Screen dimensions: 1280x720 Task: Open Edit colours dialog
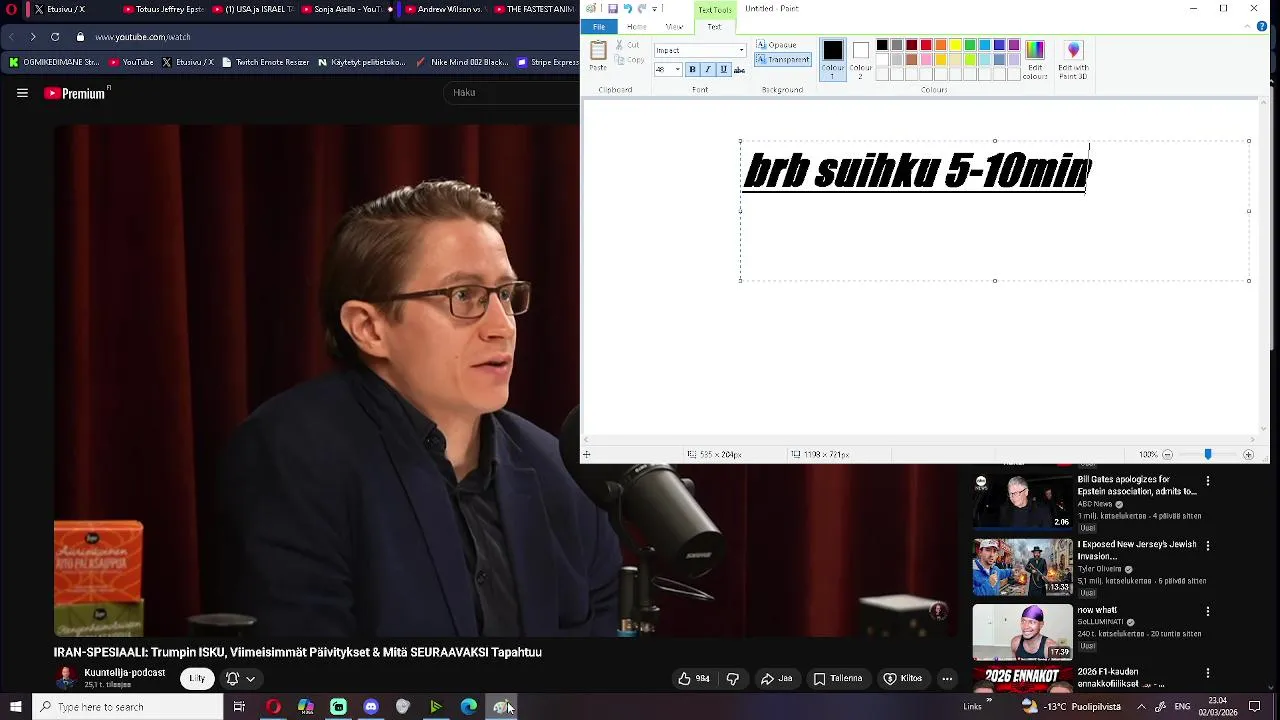pos(1035,59)
